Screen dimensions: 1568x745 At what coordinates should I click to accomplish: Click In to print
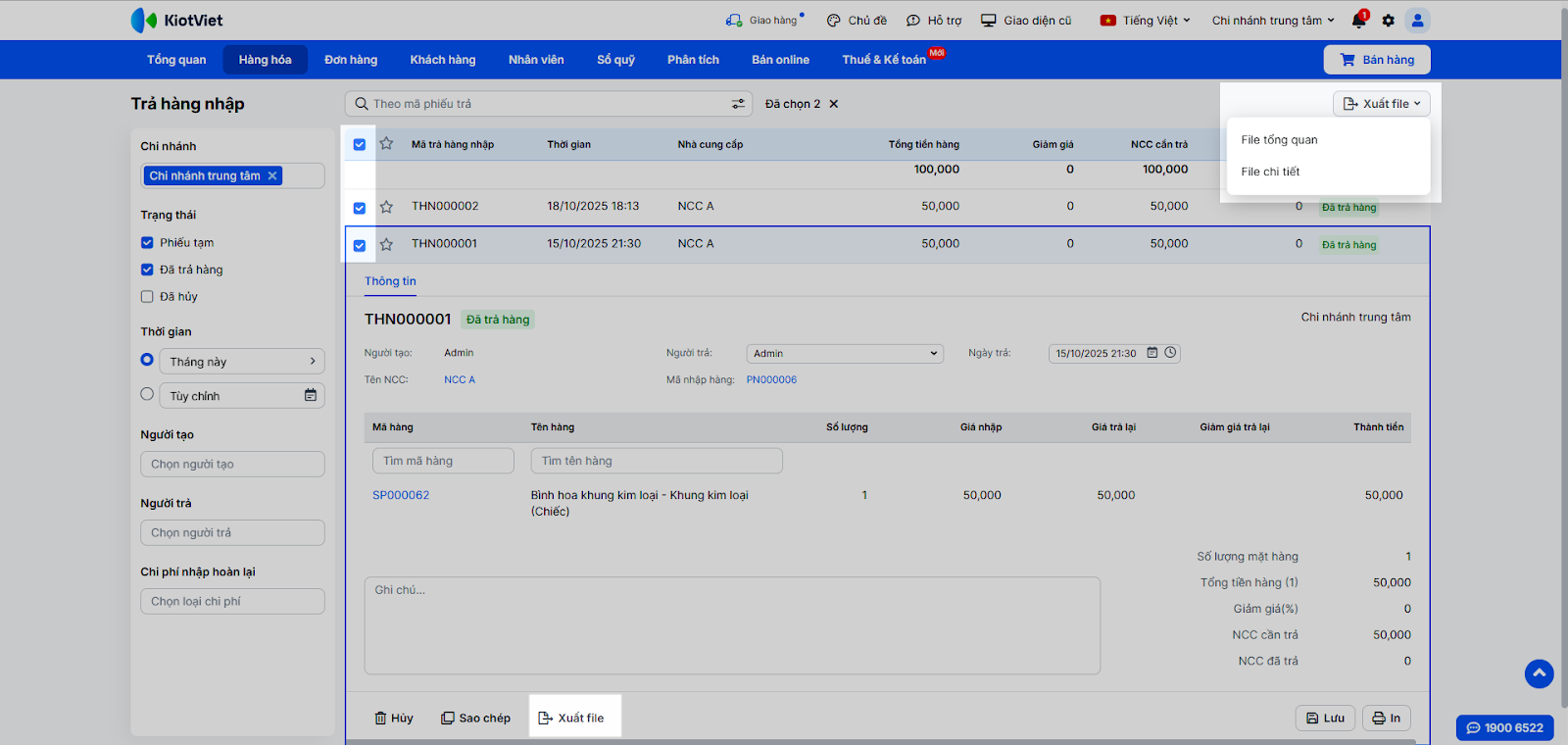(1386, 718)
